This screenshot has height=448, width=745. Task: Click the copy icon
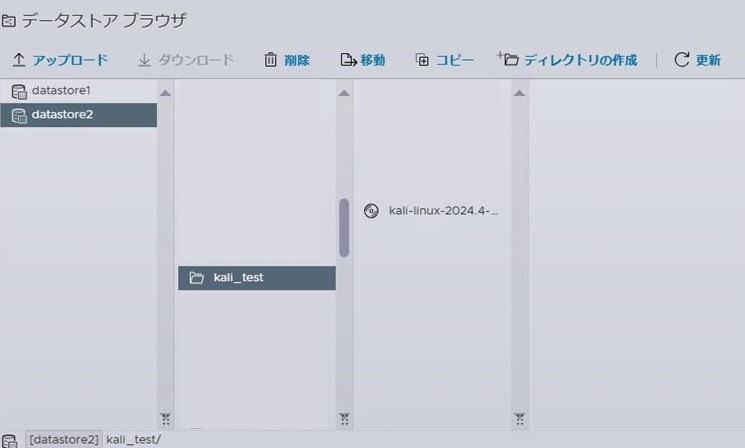pos(422,60)
